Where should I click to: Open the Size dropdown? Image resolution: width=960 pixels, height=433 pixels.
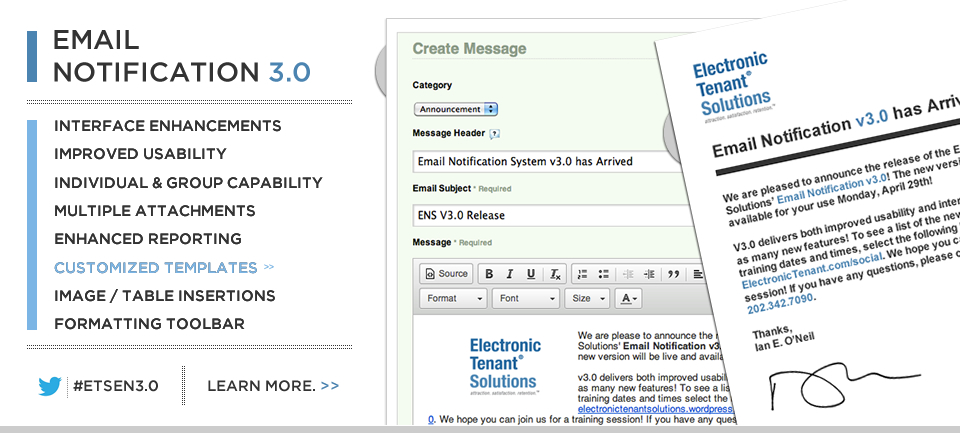(x=587, y=298)
